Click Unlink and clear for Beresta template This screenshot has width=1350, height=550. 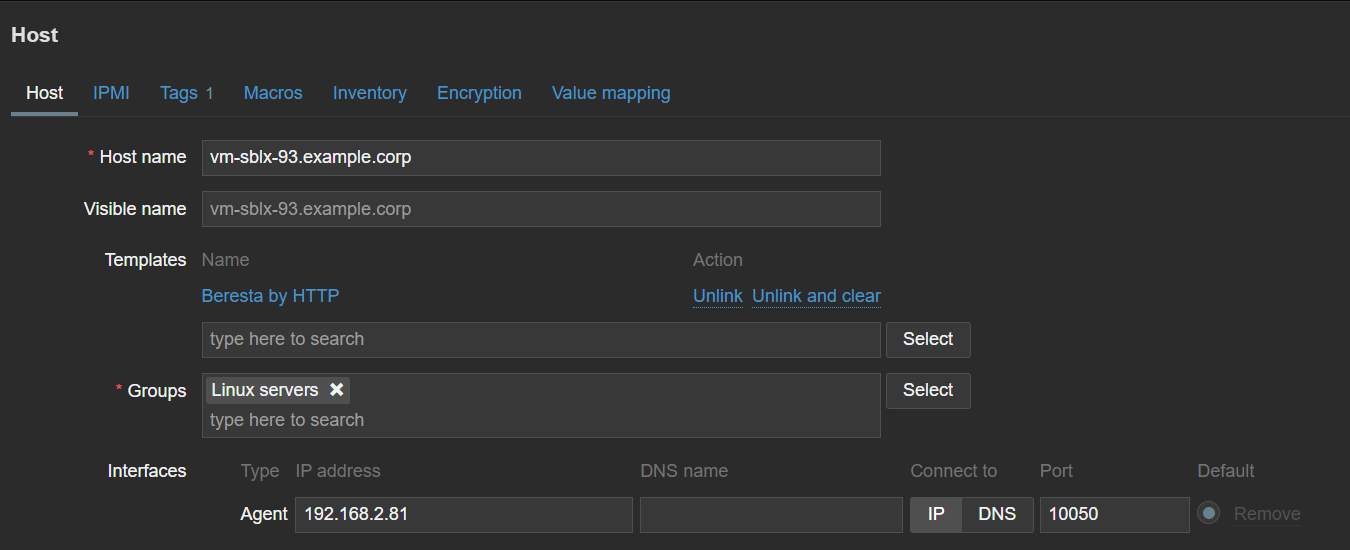click(816, 296)
